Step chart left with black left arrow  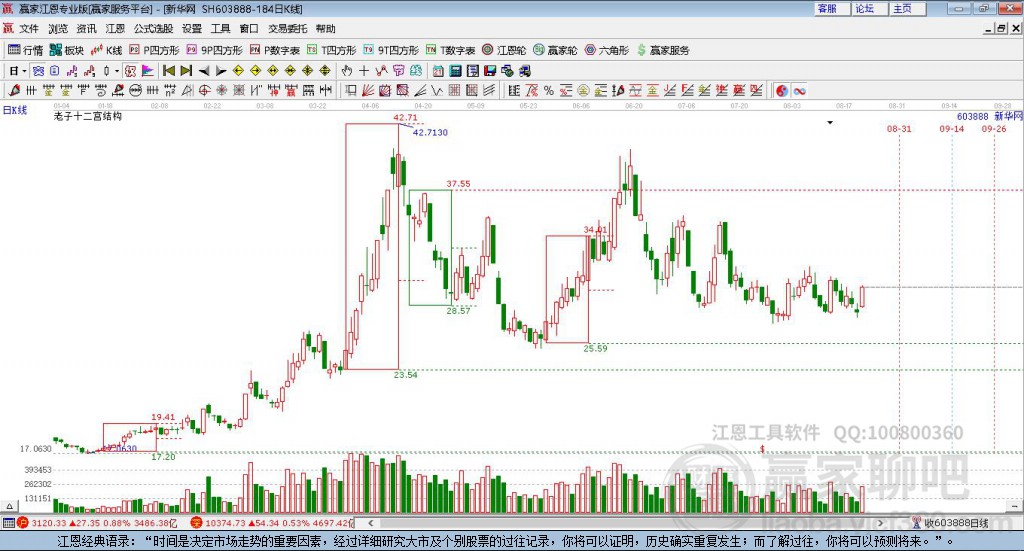pos(204,71)
